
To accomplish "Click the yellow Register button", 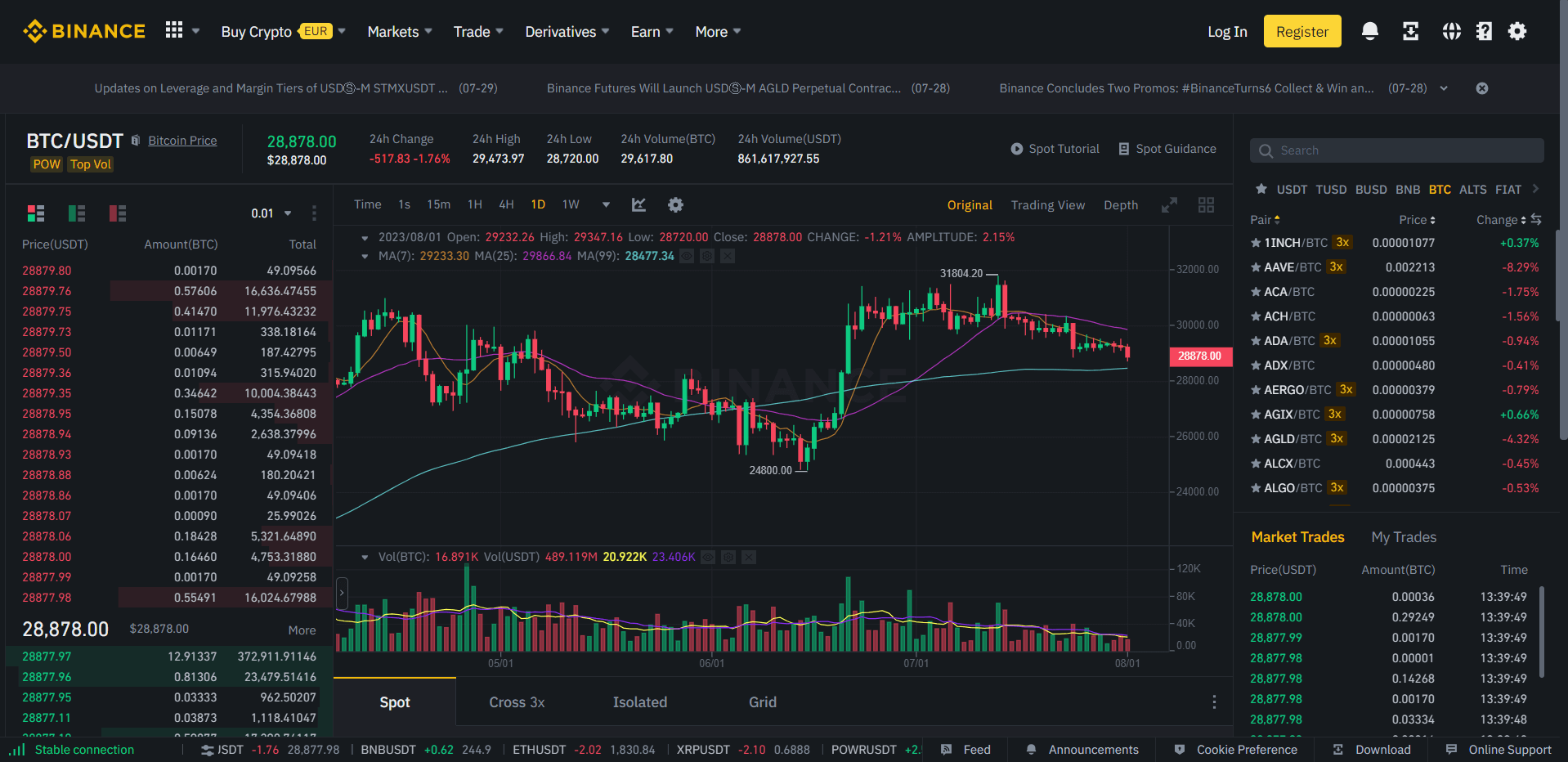I will coord(1302,31).
